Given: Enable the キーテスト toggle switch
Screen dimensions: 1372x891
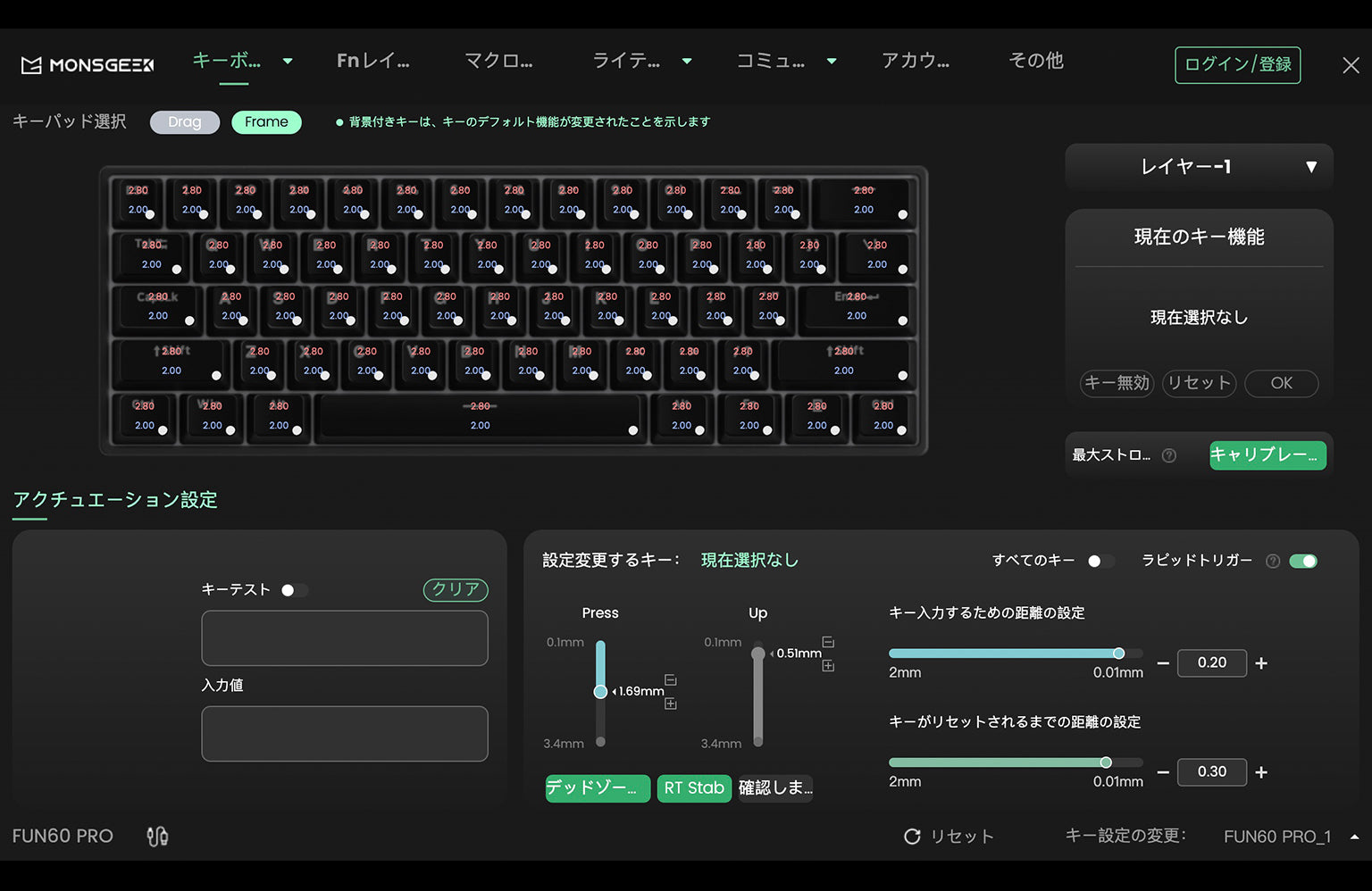Looking at the screenshot, I should point(295,590).
